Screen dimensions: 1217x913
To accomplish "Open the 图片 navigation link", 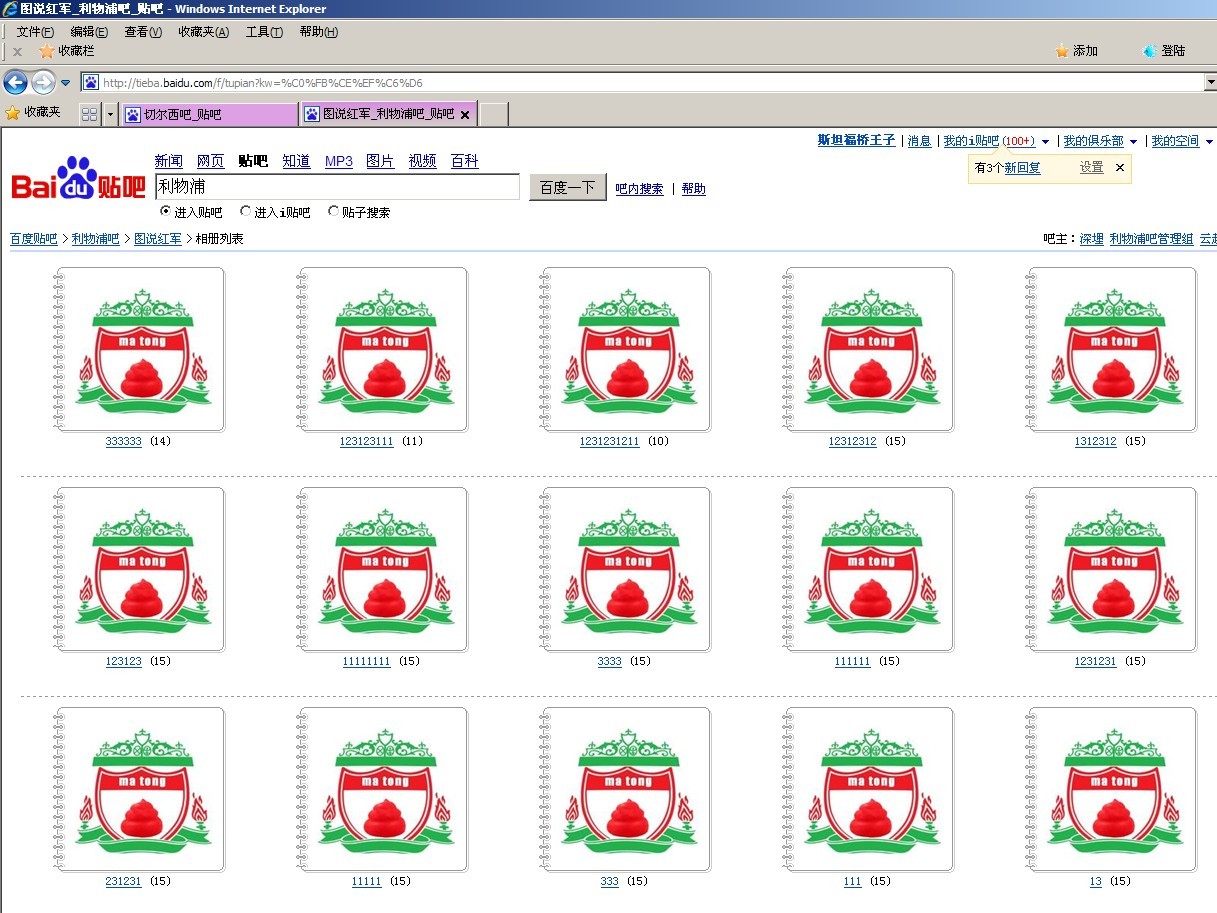I will pos(380,161).
